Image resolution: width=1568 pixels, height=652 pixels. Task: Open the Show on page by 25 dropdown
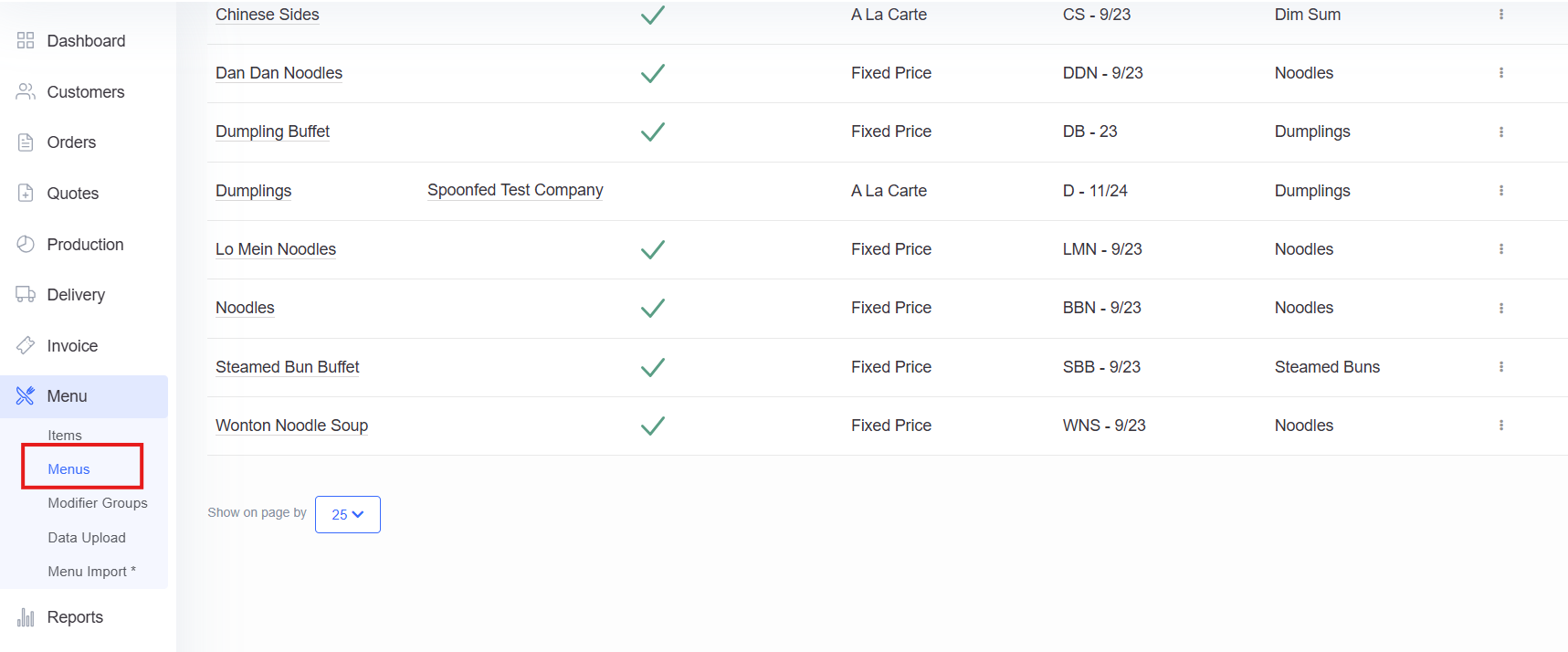(348, 514)
